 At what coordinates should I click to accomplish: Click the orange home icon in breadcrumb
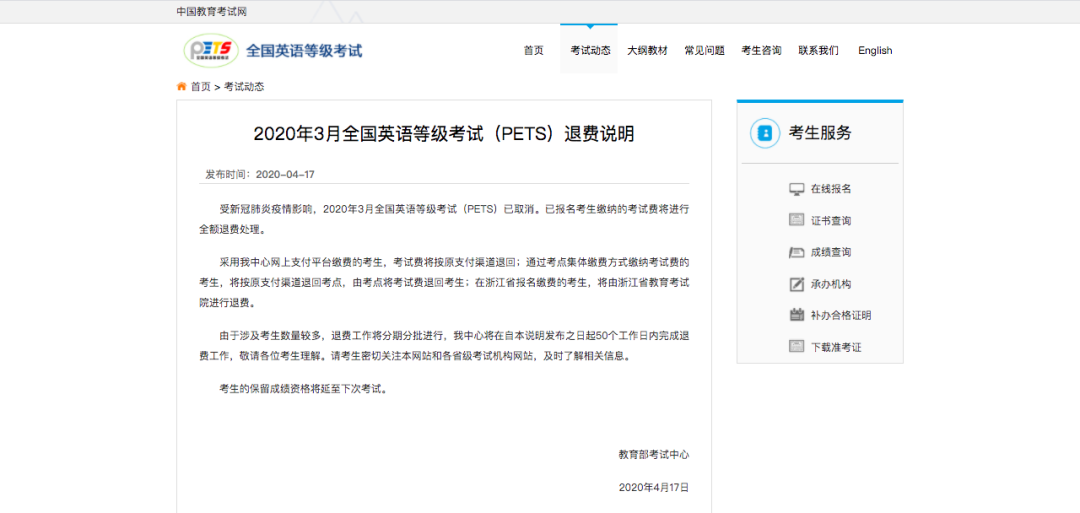tap(182, 87)
